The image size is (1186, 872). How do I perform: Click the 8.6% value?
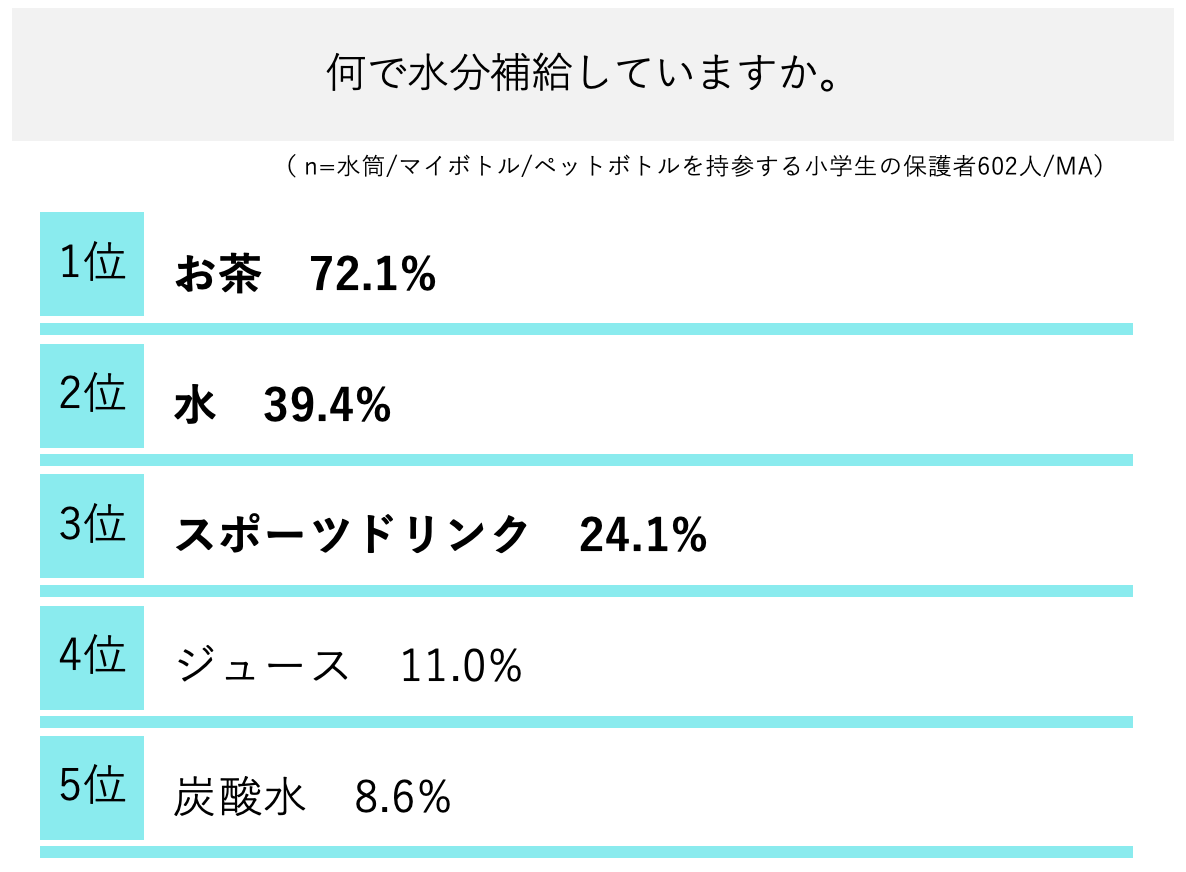403,797
